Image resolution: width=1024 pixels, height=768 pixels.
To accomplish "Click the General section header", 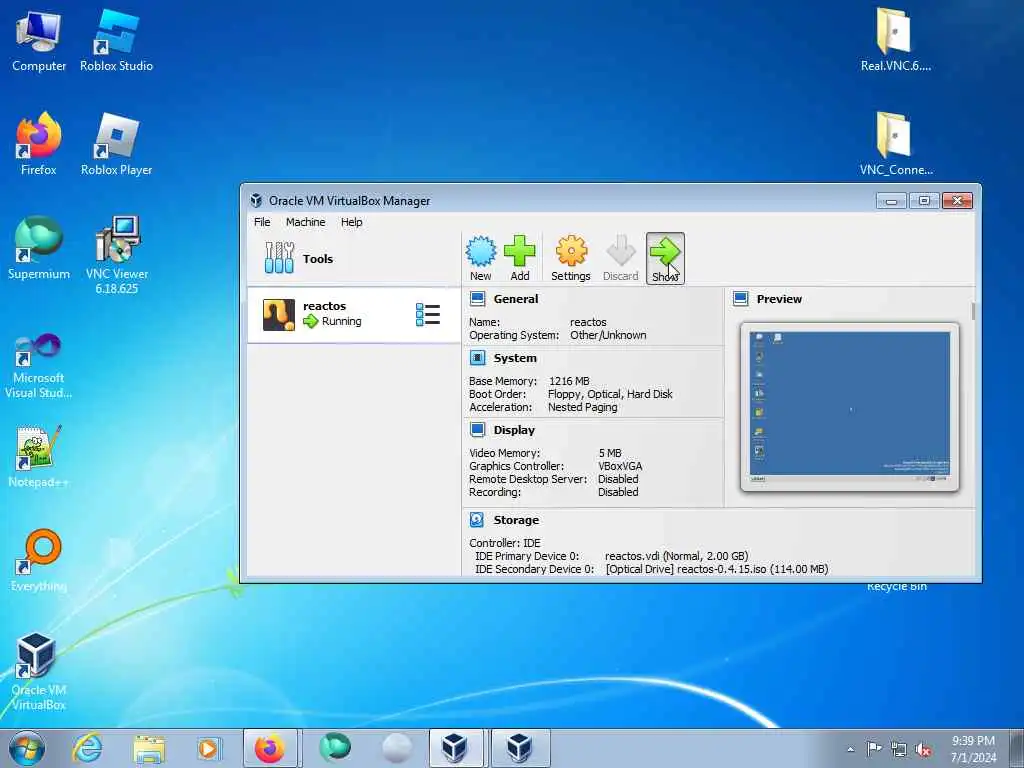I will point(516,299).
